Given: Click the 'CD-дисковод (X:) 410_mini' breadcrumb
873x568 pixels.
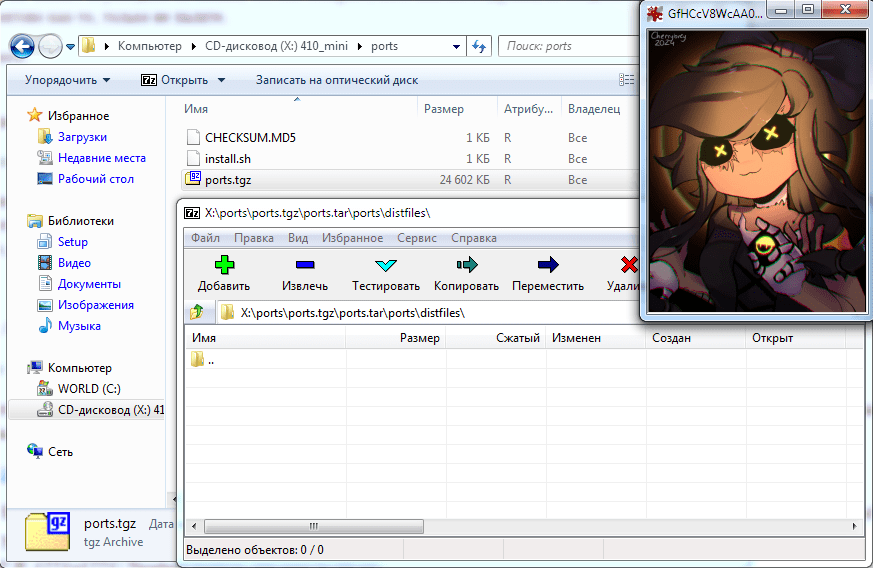Looking at the screenshot, I should [x=276, y=46].
